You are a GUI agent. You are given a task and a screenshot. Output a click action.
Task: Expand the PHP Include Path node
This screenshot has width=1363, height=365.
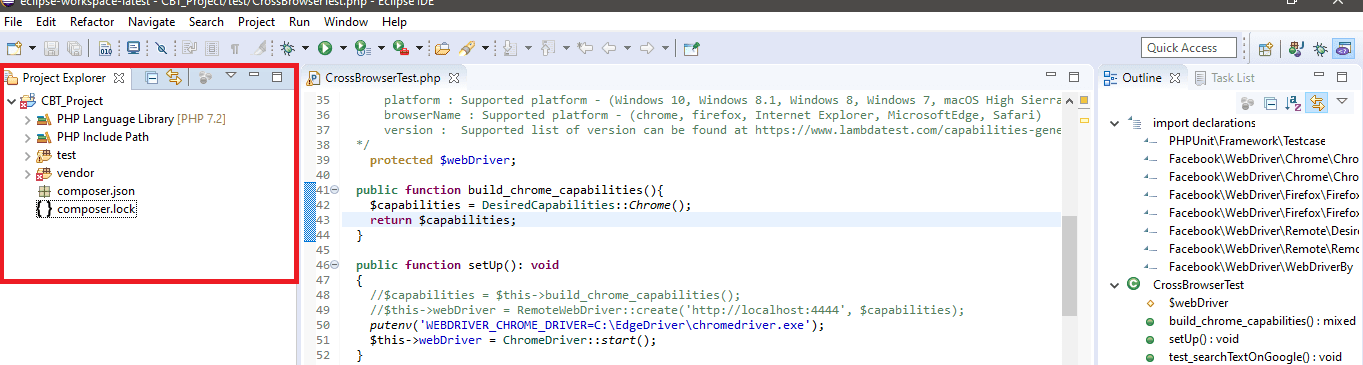[x=27, y=137]
